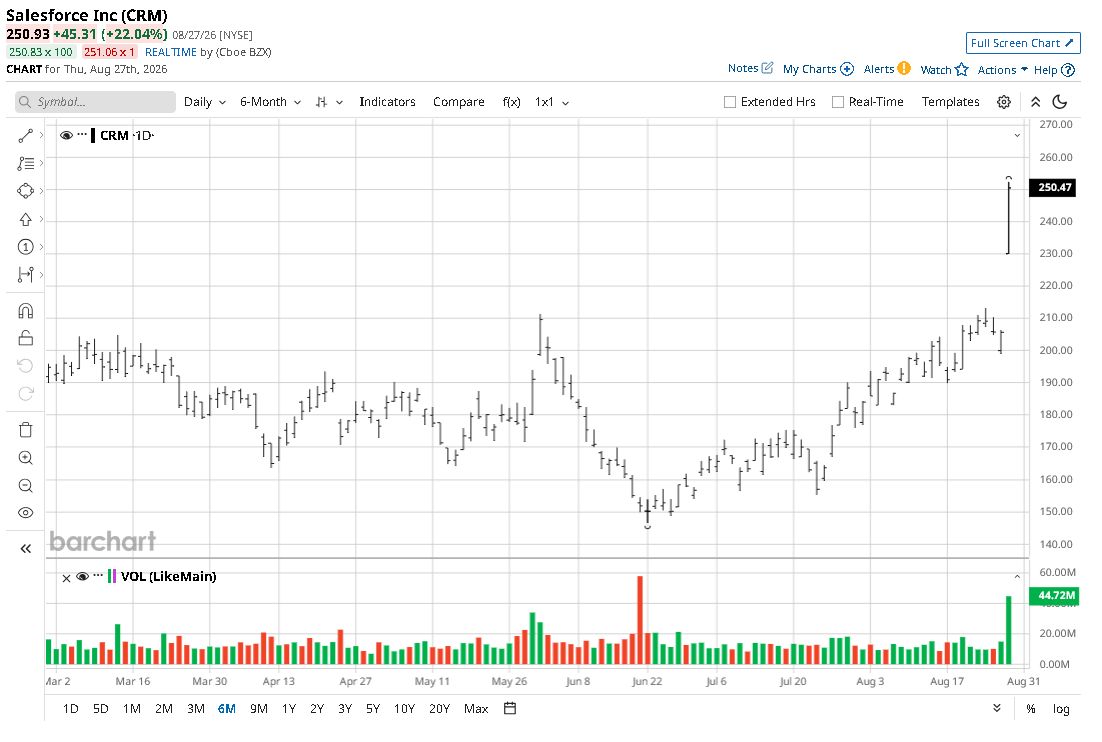Open the Indicators menu

[387, 102]
